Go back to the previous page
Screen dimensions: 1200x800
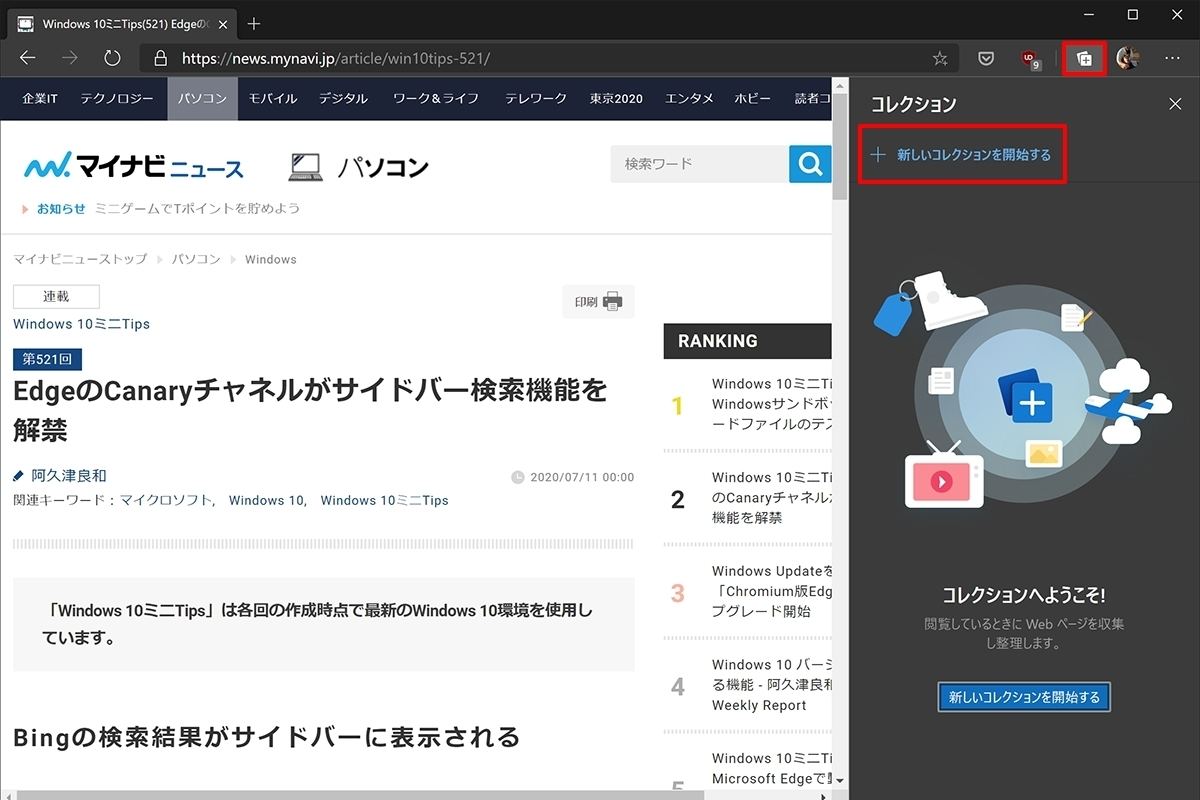click(x=28, y=59)
